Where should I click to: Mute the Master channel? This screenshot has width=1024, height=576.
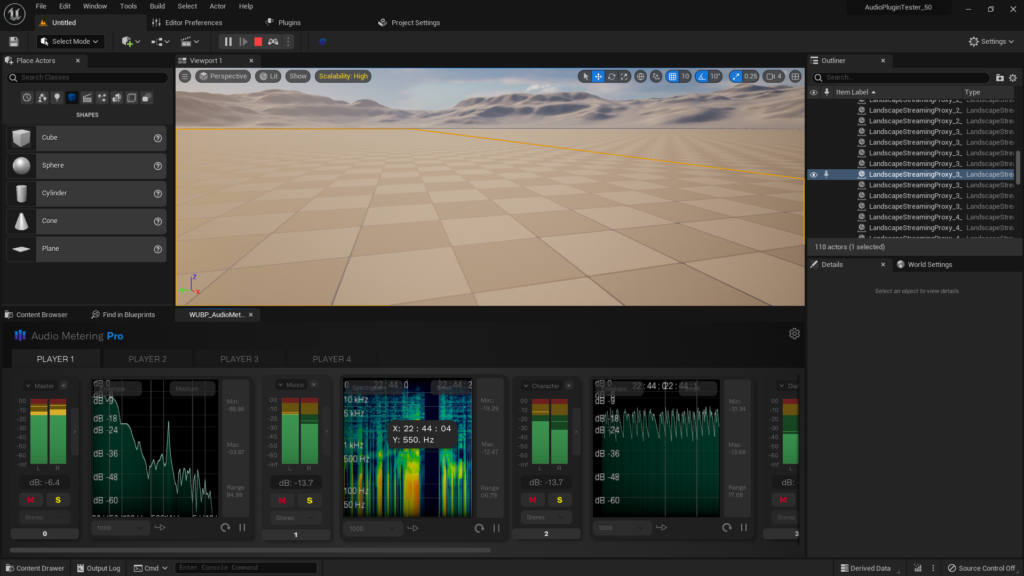coord(31,500)
